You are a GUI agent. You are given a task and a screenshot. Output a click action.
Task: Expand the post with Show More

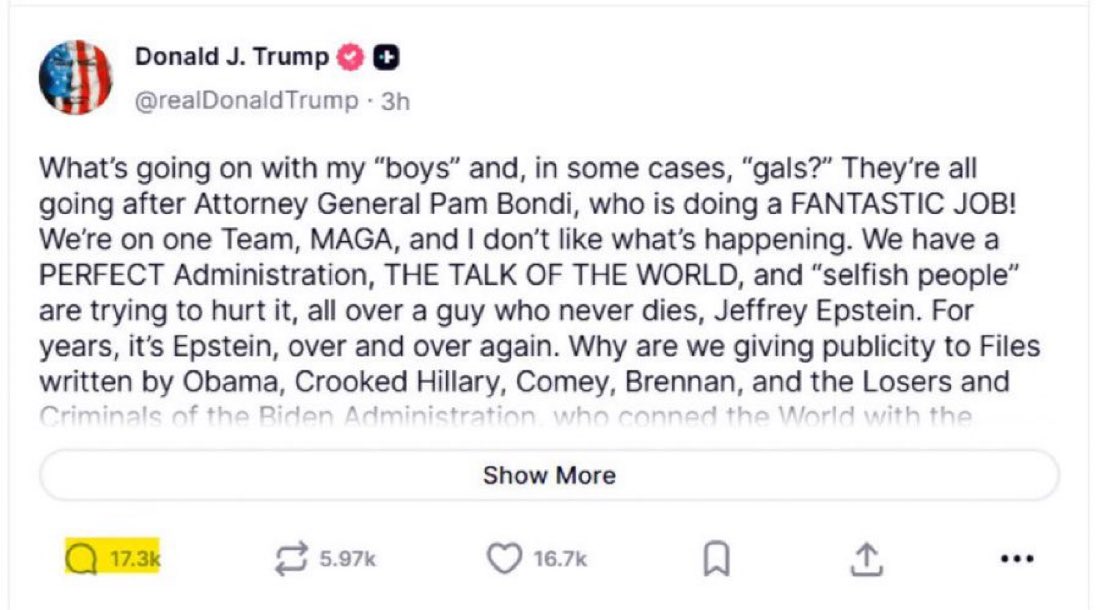click(x=549, y=475)
